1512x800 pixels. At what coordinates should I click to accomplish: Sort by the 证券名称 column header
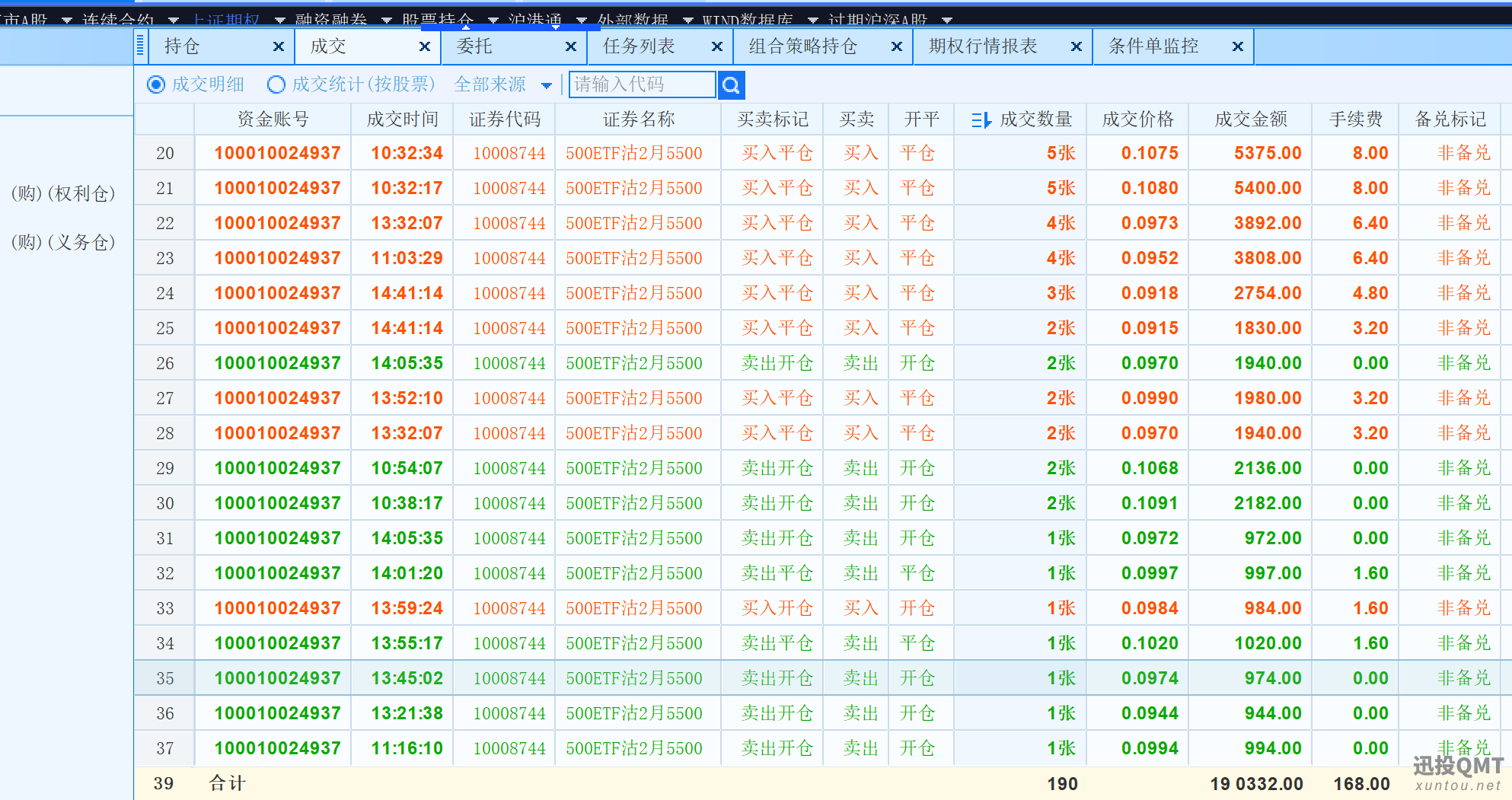[639, 120]
